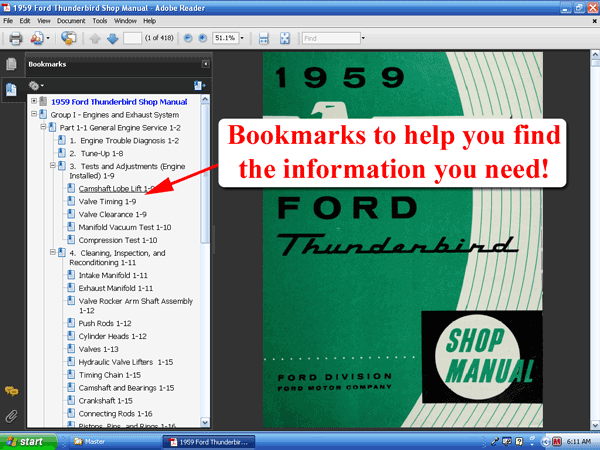Collapse Group I Engines and Exhaust System

pyautogui.click(x=34, y=114)
